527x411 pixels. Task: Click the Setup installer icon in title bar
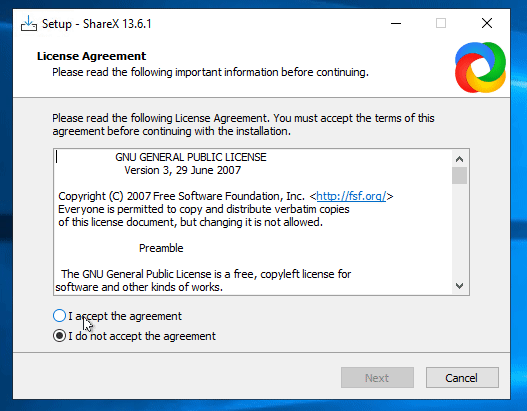29,24
